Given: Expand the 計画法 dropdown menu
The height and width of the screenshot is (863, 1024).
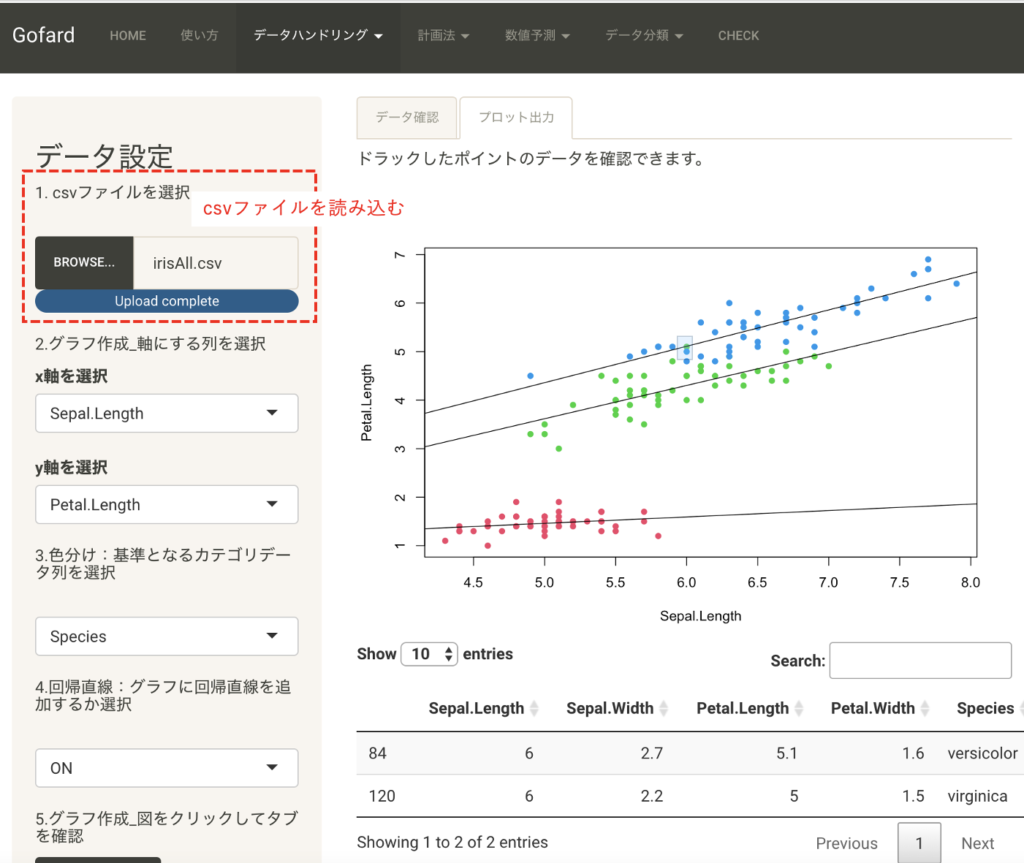Looking at the screenshot, I should [x=443, y=36].
